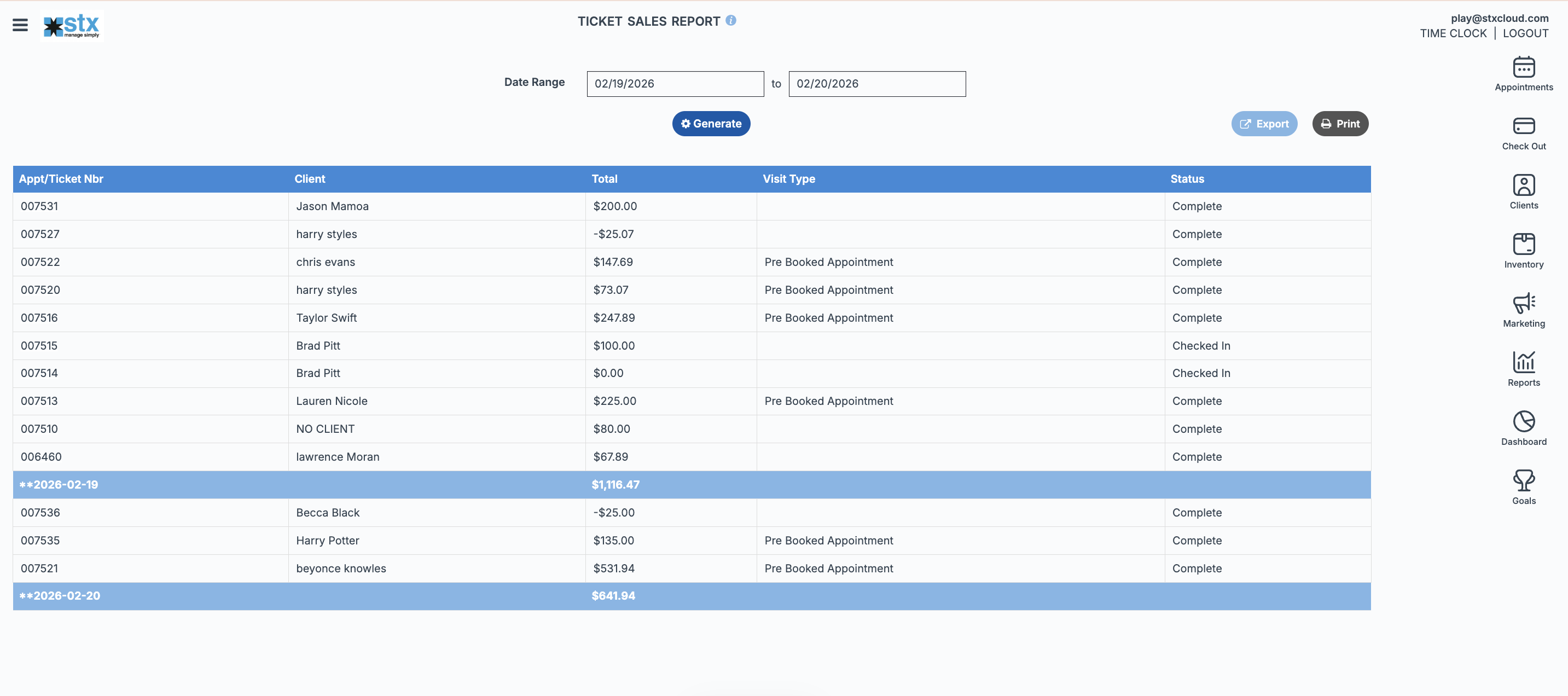Select the Jason Mamoa ticket row
The width and height of the screenshot is (1568, 696).
coord(332,206)
